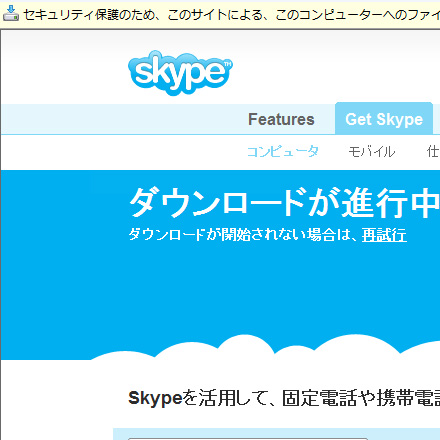Choose the コンピュータ sub-navigation link
The width and height of the screenshot is (440, 440).
coord(283,152)
